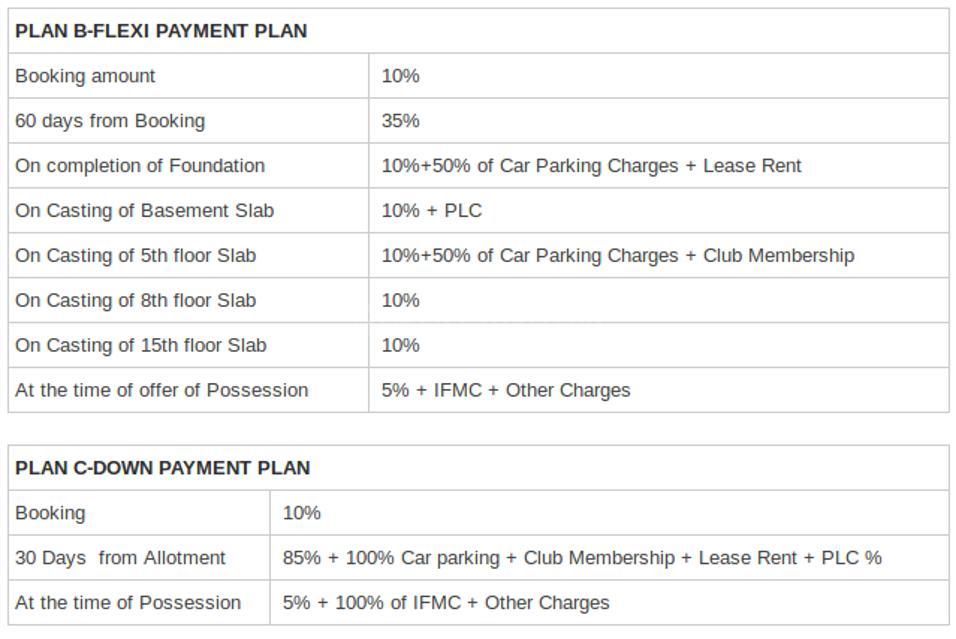
Task: Click On Casting of 15th floor Slab
Action: 140,346
